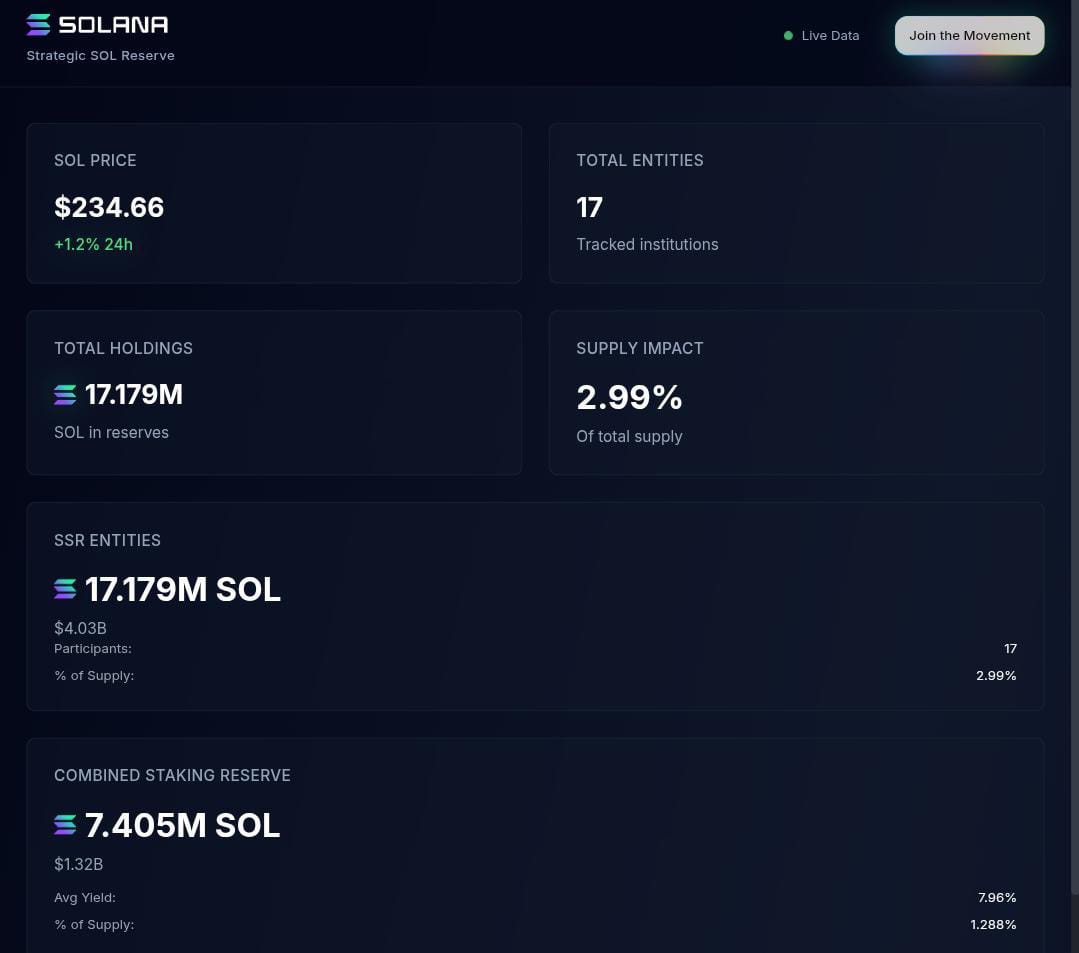
Task: Click the Of total supply caption
Action: click(x=629, y=436)
